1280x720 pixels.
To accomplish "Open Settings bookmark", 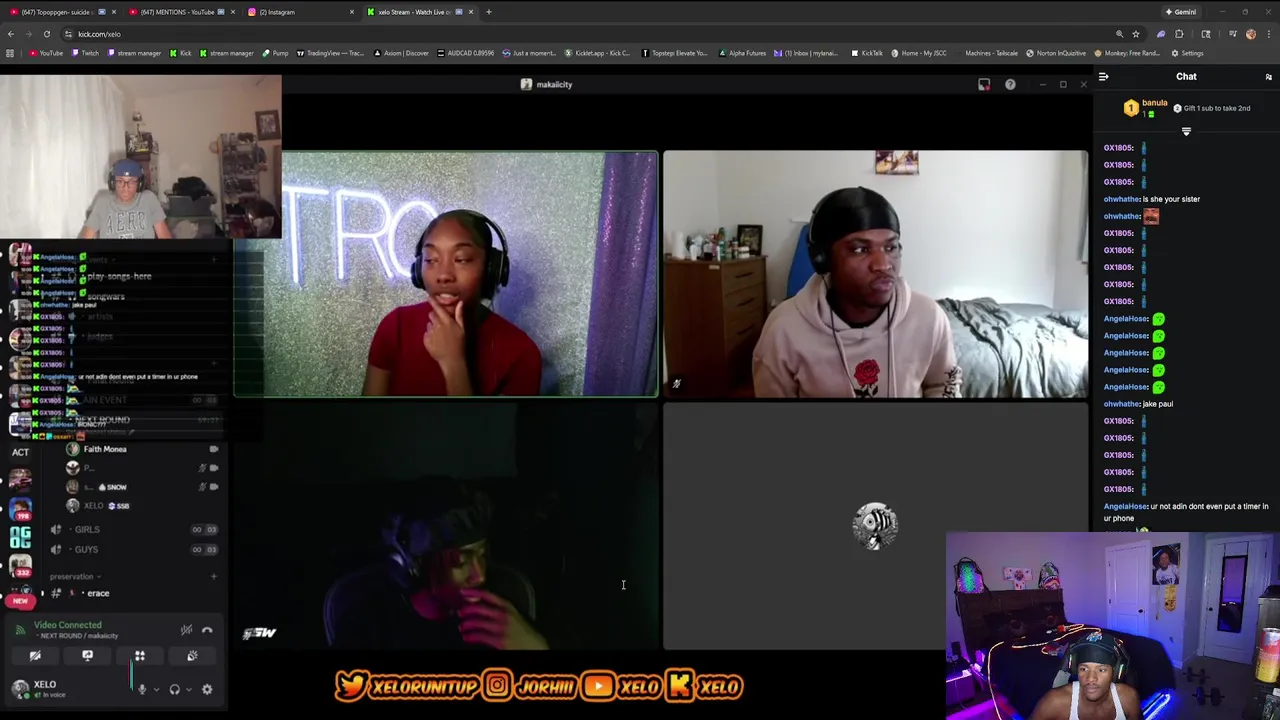I will (x=1188, y=53).
